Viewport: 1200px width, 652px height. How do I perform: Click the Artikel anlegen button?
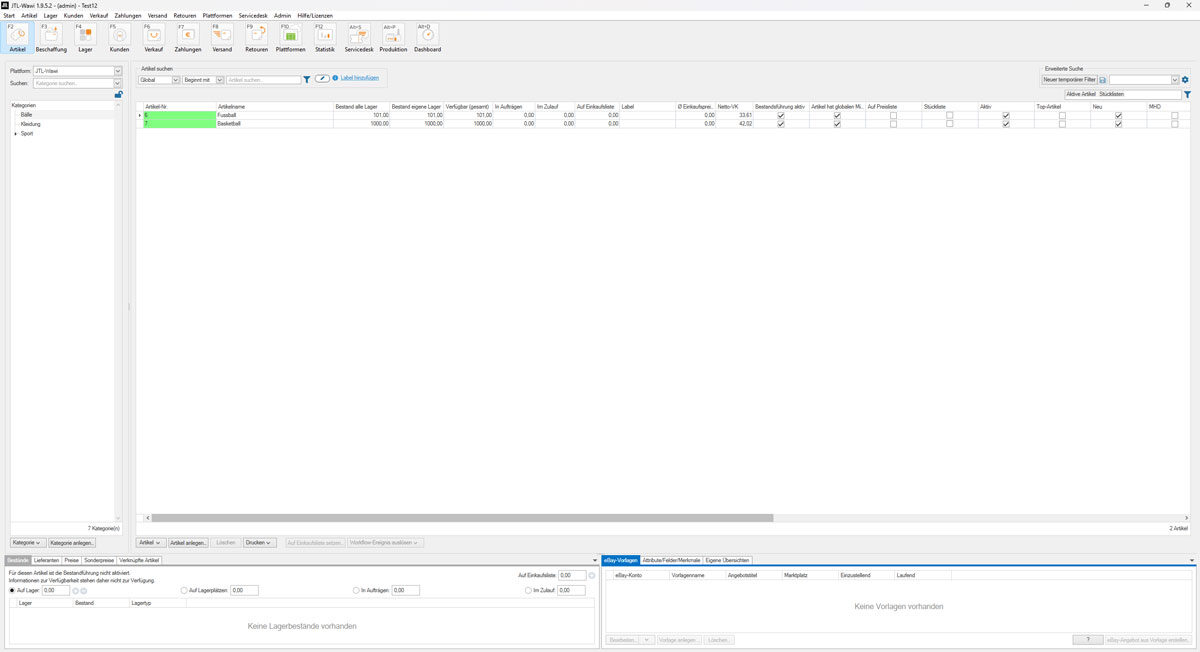click(189, 542)
